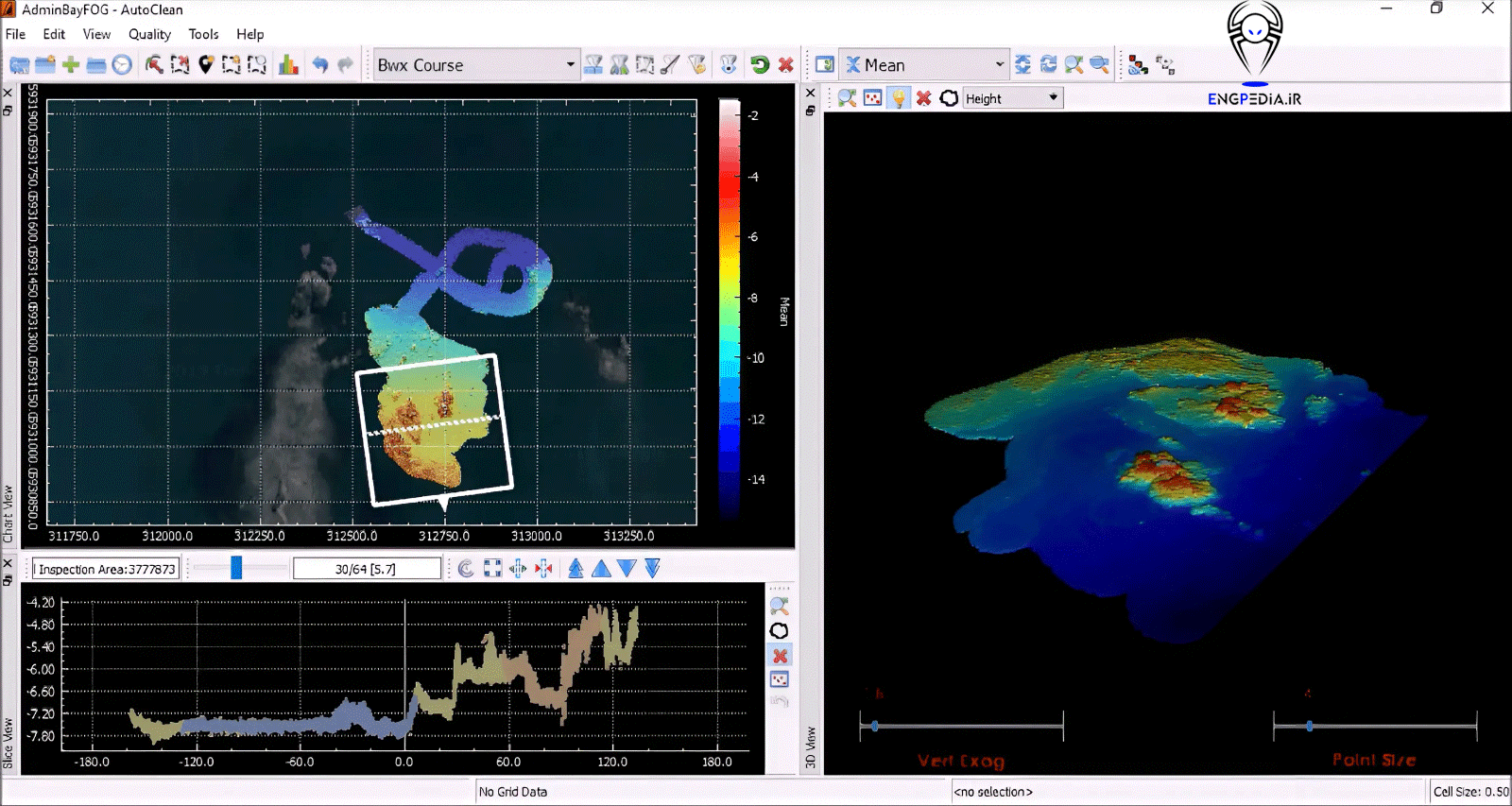Click the 30/64 [5.7] slice field

pyautogui.click(x=367, y=569)
